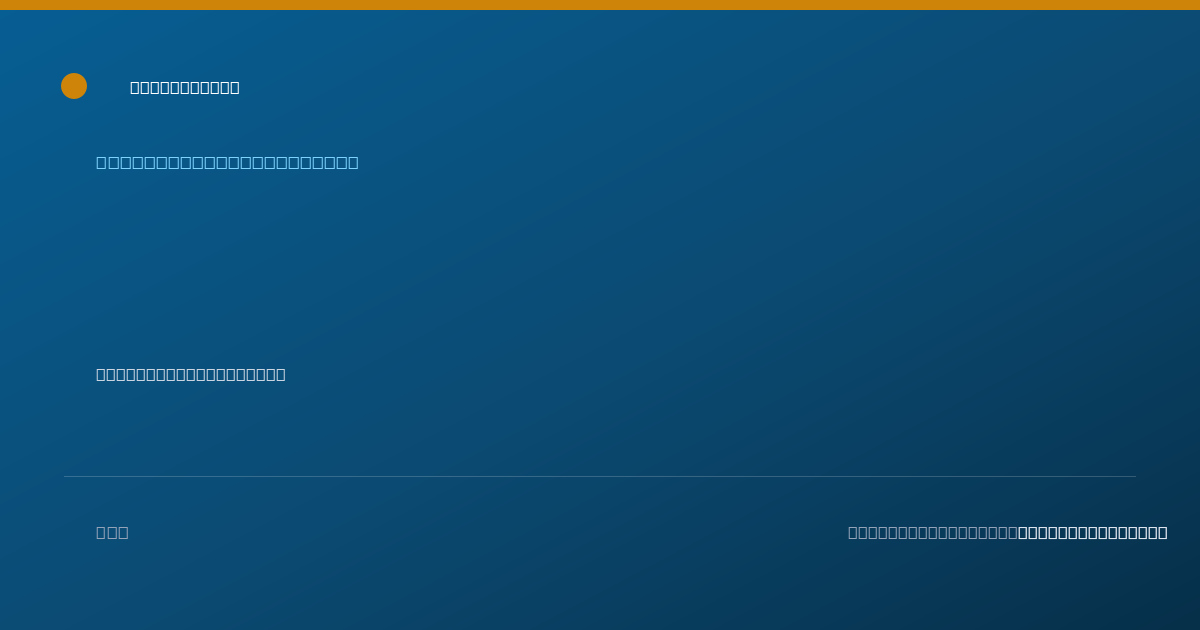Click the gray footer text segment on the right

tap(932, 532)
